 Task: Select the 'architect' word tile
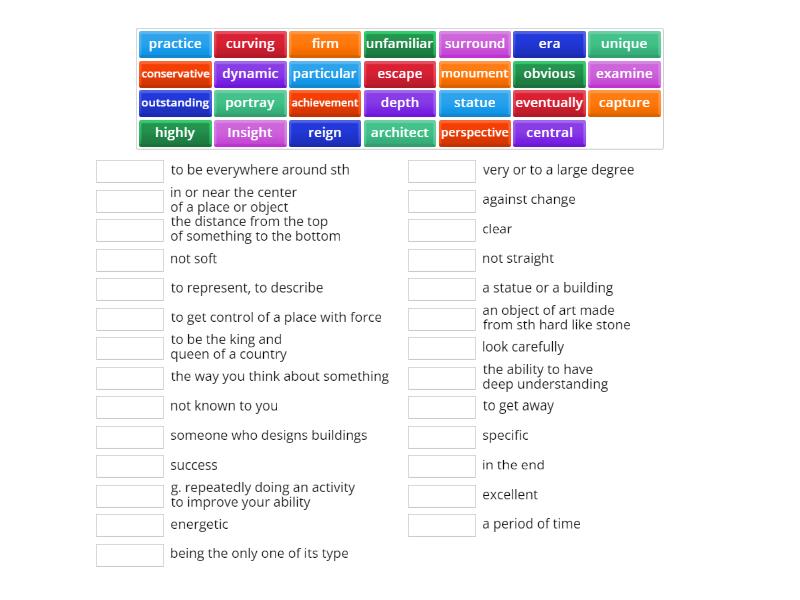pyautogui.click(x=400, y=132)
